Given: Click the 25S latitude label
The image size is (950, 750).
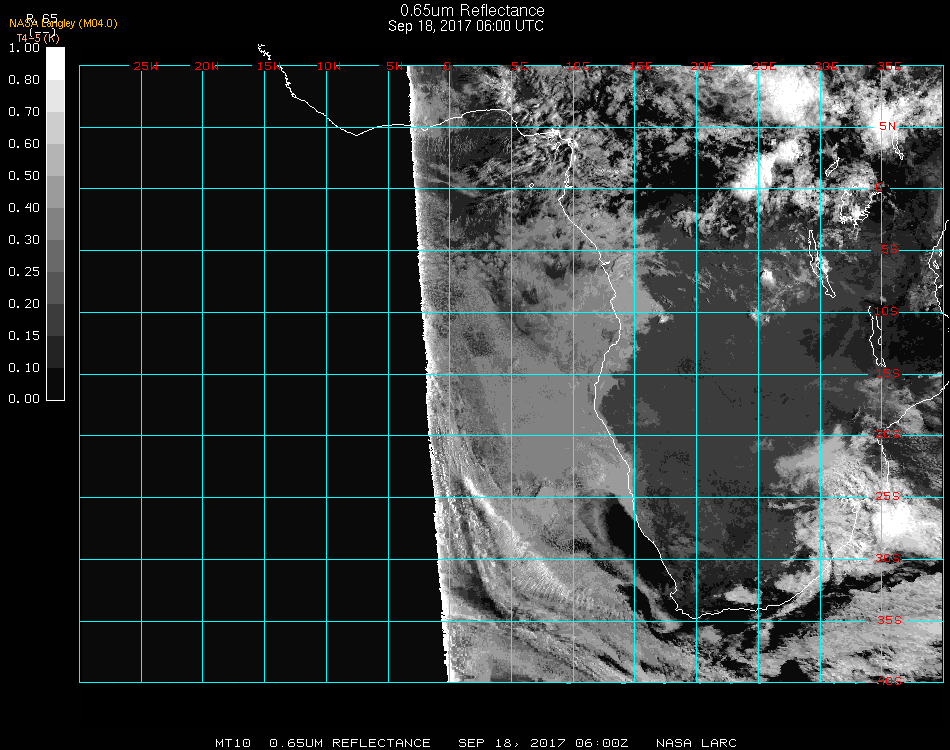Looking at the screenshot, I should click(888, 496).
